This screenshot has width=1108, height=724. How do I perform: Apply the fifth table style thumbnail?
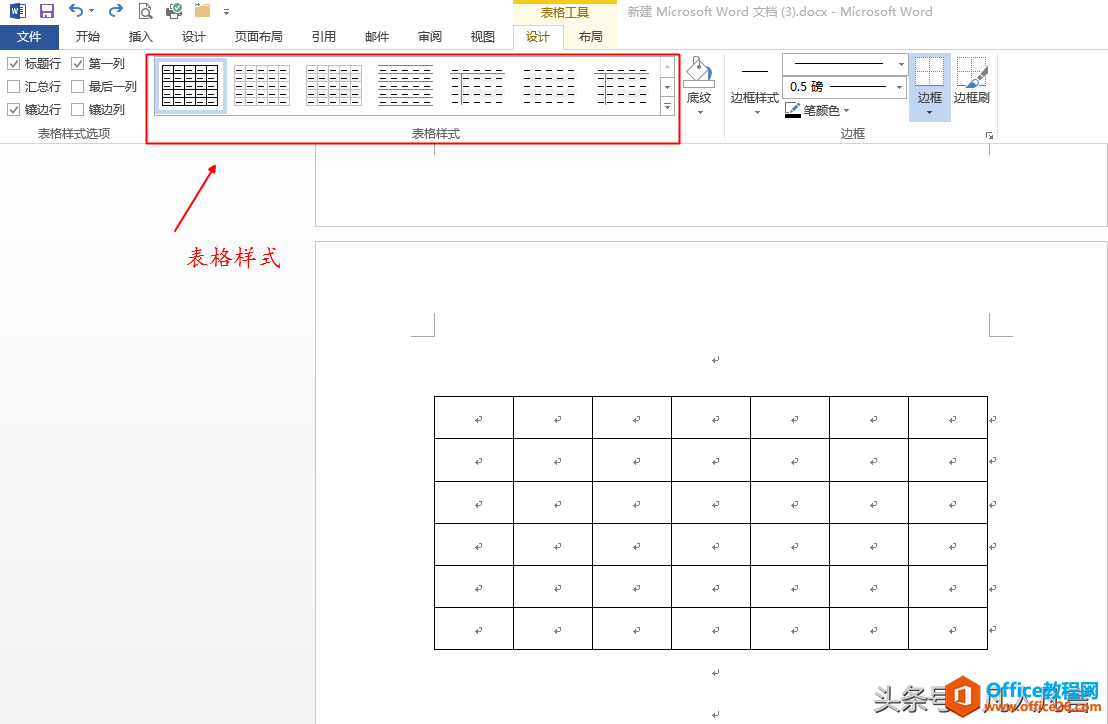478,85
